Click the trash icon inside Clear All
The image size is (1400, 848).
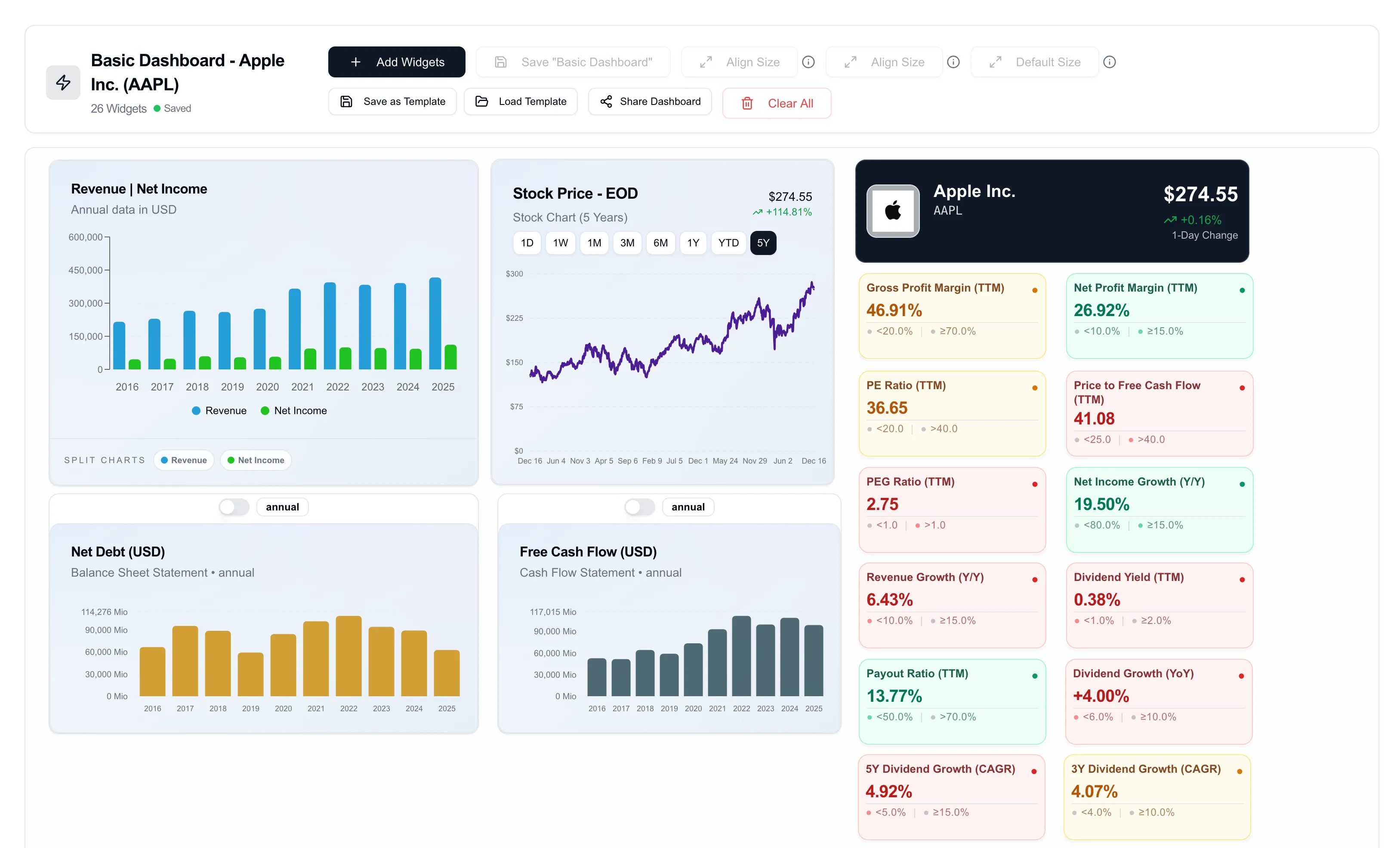click(747, 103)
